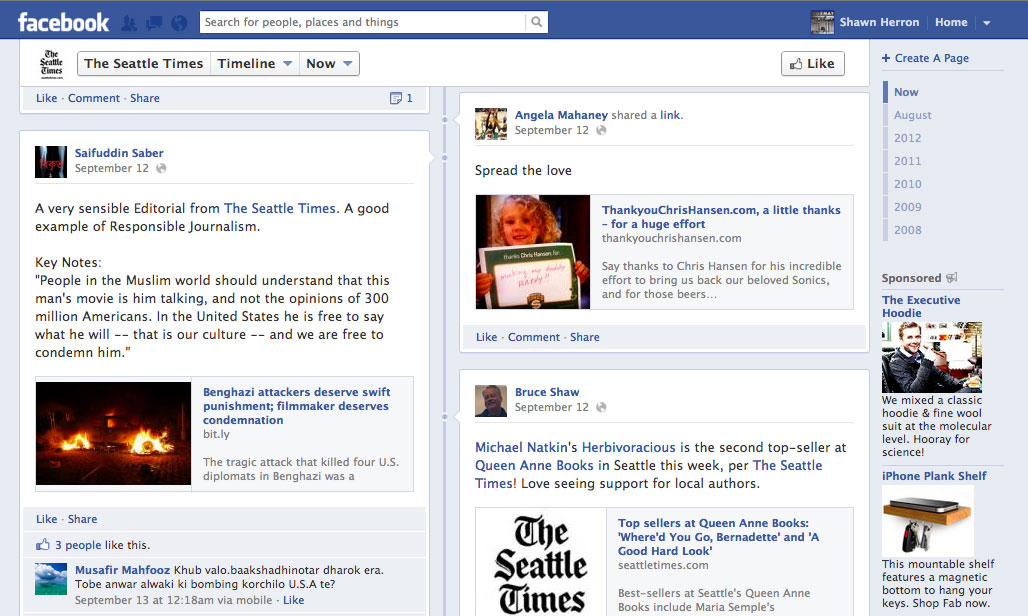Jump to 2009 in timeline
The image size is (1028, 616).
907,207
